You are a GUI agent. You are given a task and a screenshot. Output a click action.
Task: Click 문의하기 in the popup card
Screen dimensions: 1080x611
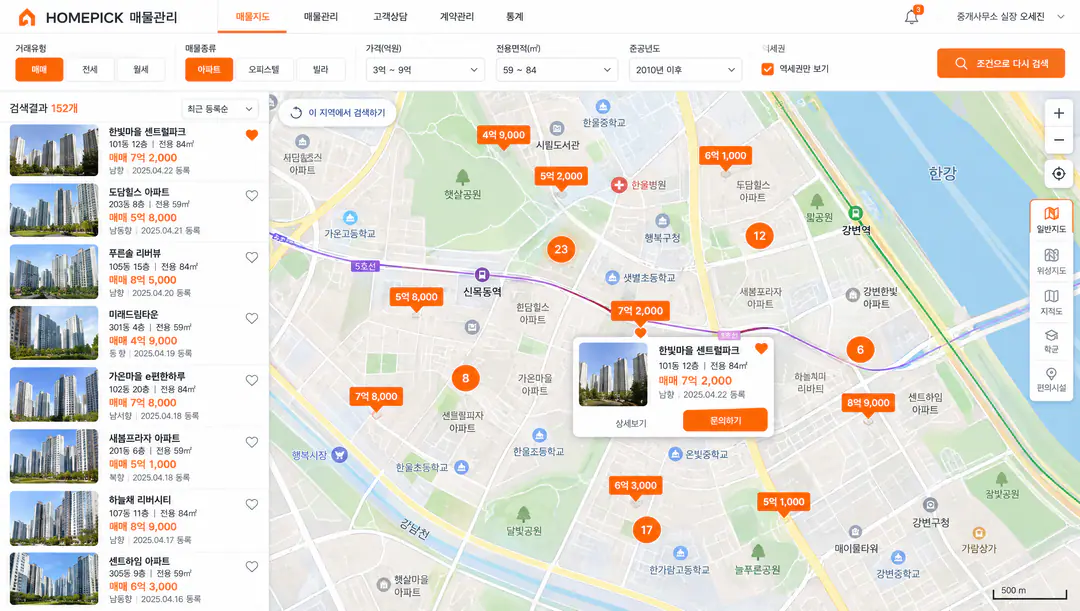pos(725,420)
